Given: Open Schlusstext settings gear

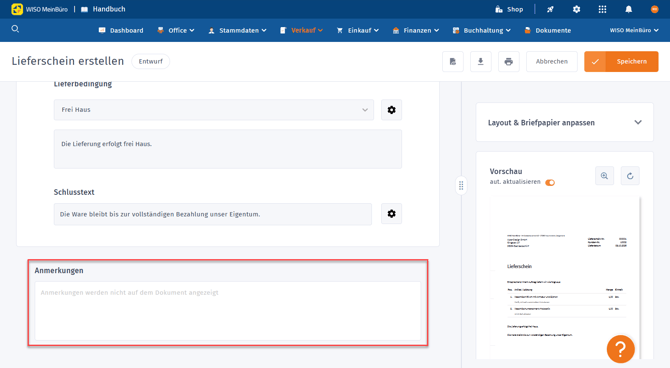Looking at the screenshot, I should click(x=391, y=214).
